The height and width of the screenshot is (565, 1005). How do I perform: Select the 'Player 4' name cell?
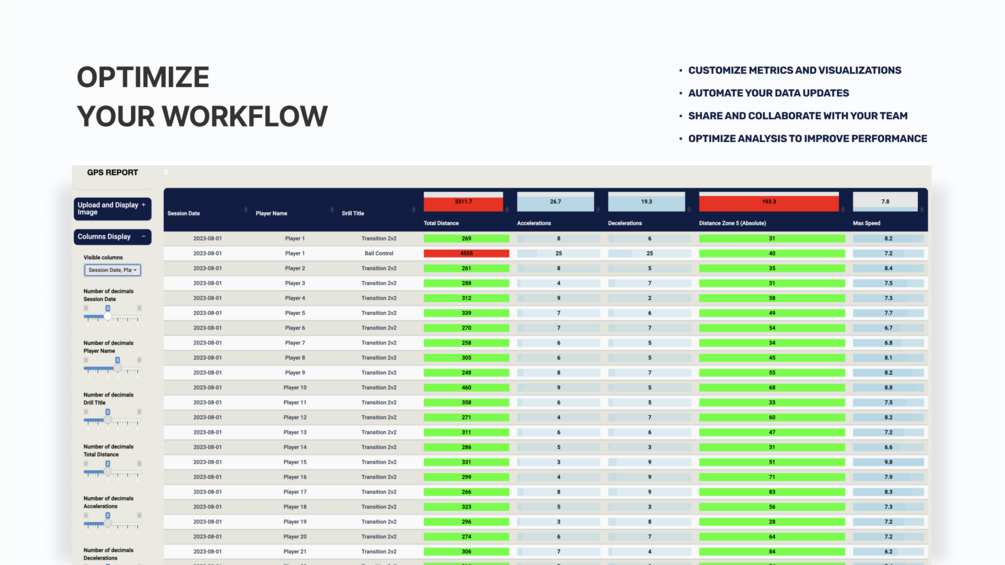click(295, 299)
